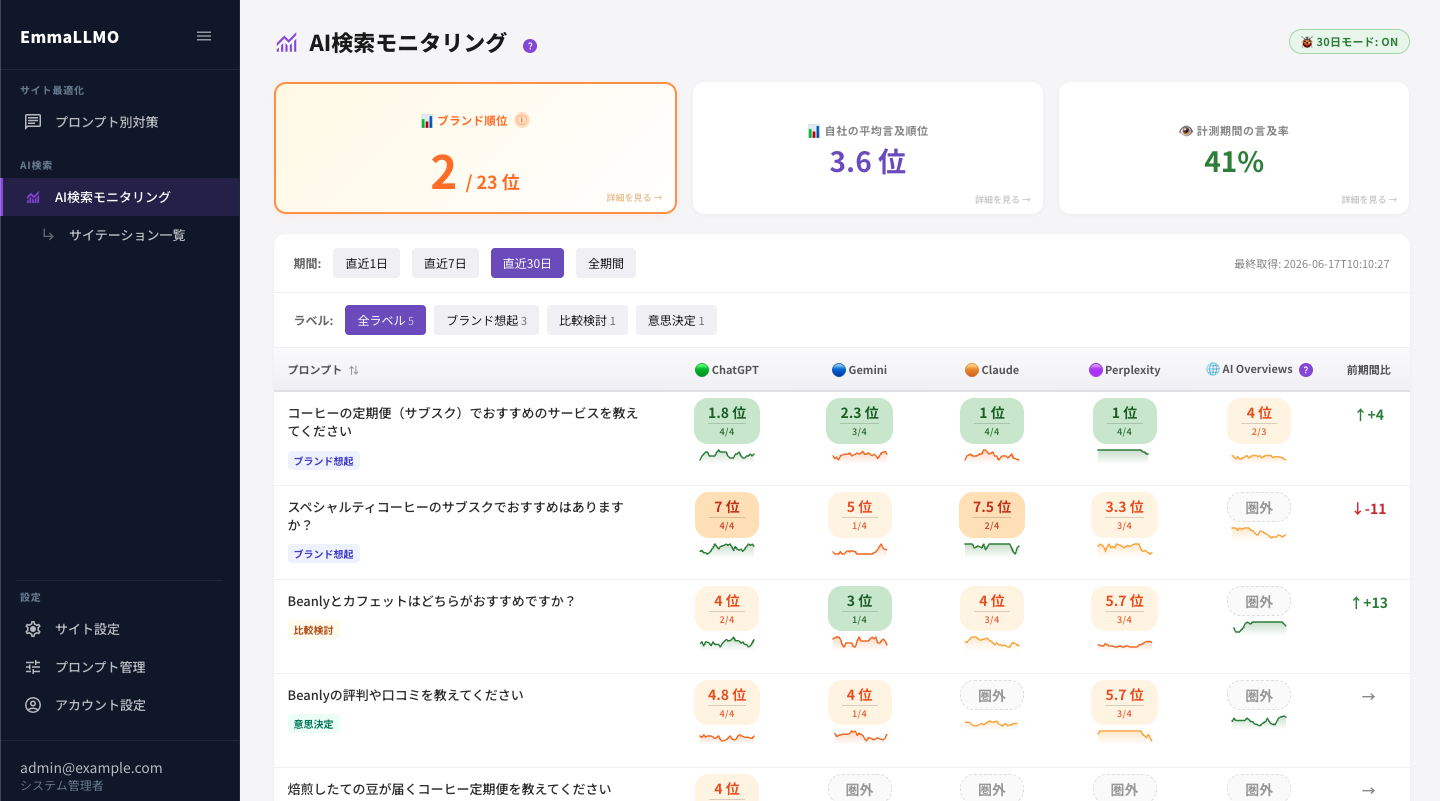Click 3位 Gemini cell for Beanlyとカフェット
1440x801 pixels.
click(859, 609)
